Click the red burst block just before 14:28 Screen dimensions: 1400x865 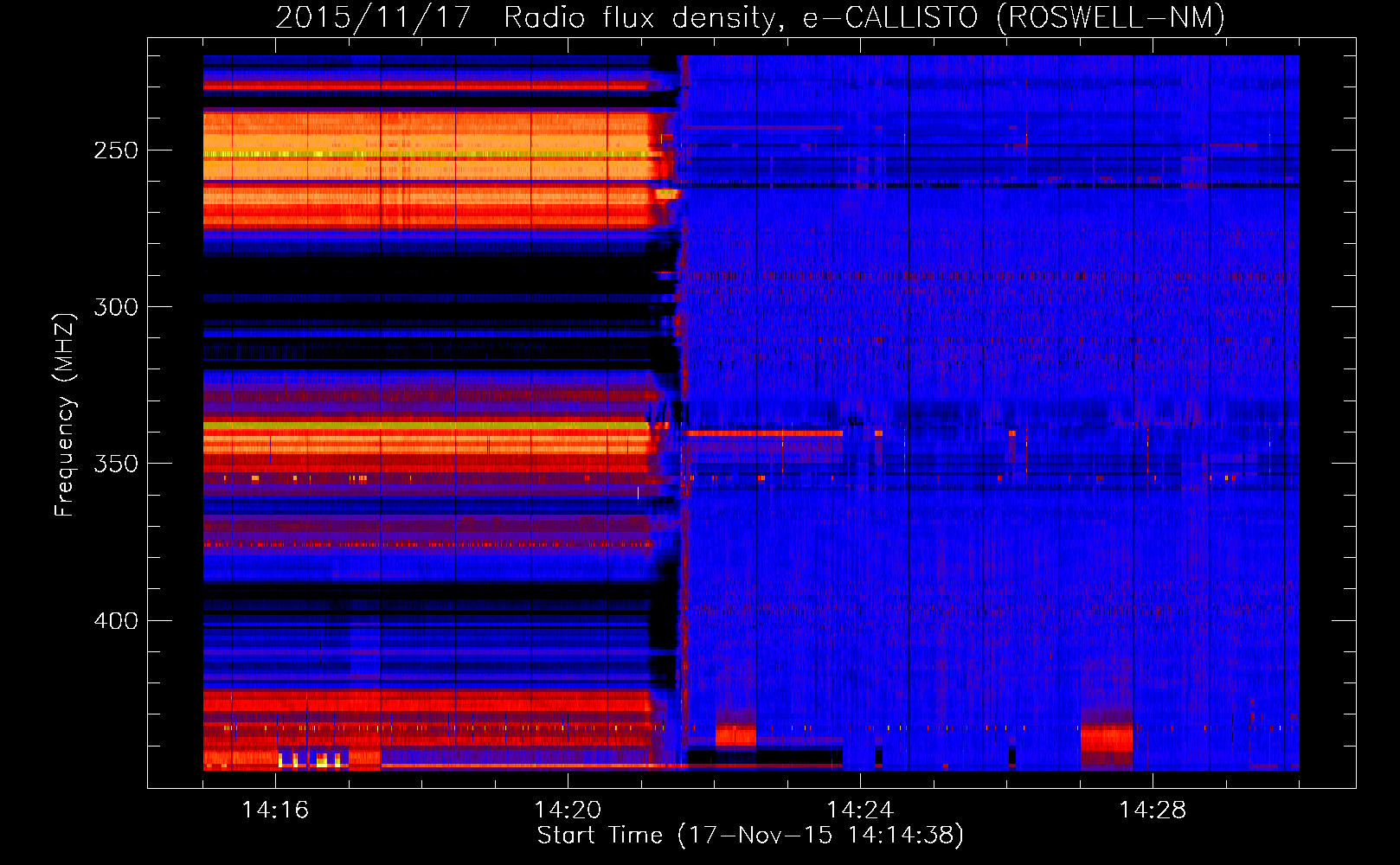tap(1106, 740)
